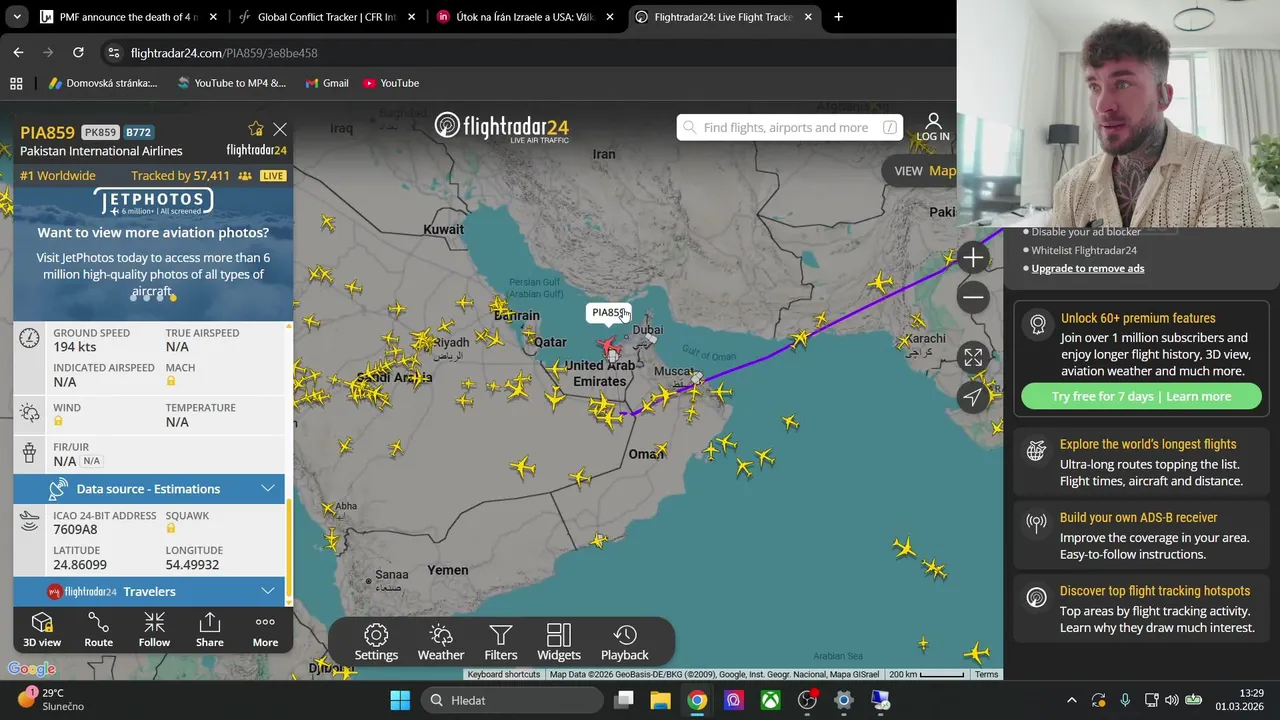Open map Settings
The height and width of the screenshot is (720, 1280).
[x=376, y=643]
